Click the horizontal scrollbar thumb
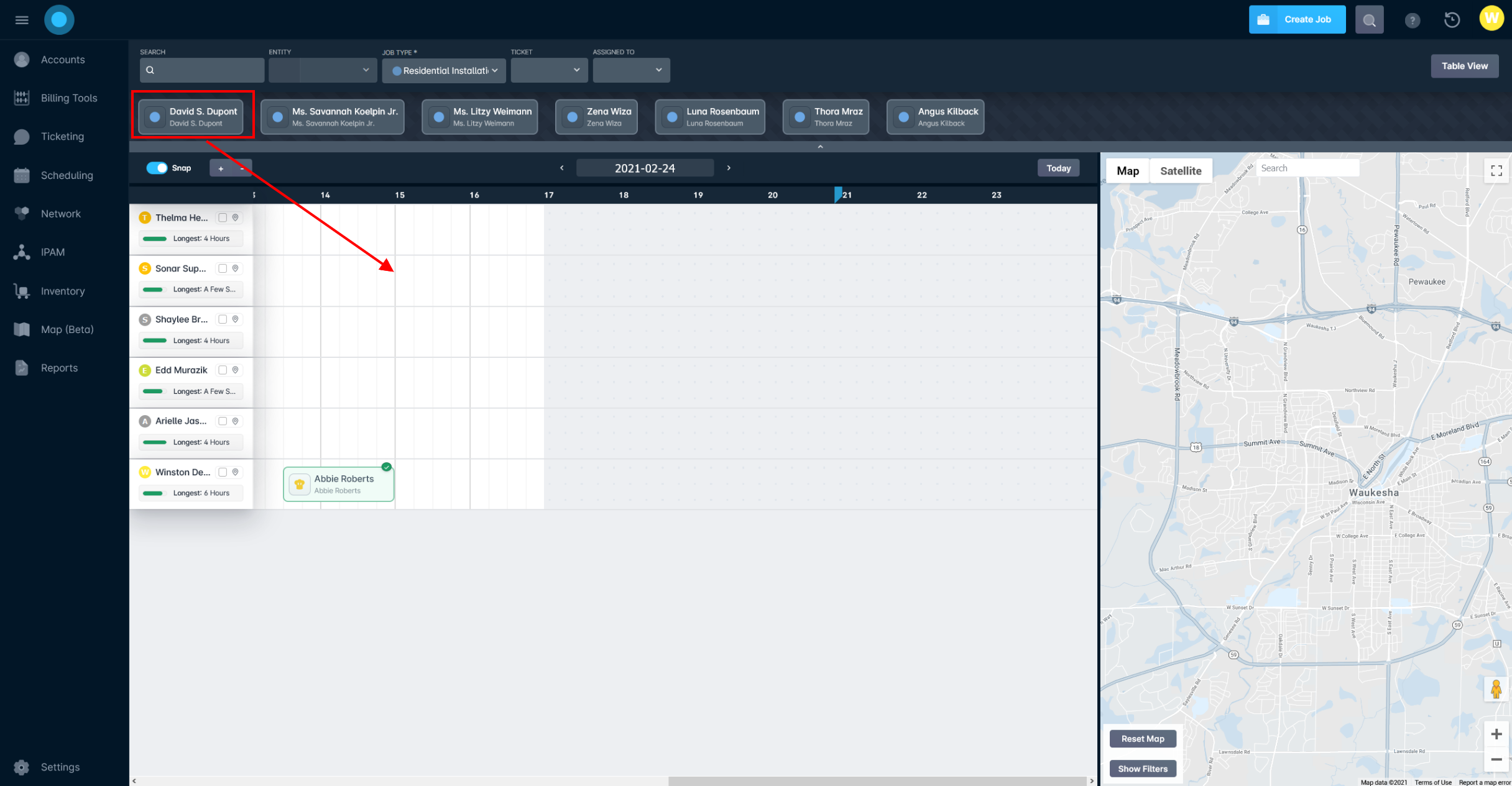1512x786 pixels. pos(877,781)
